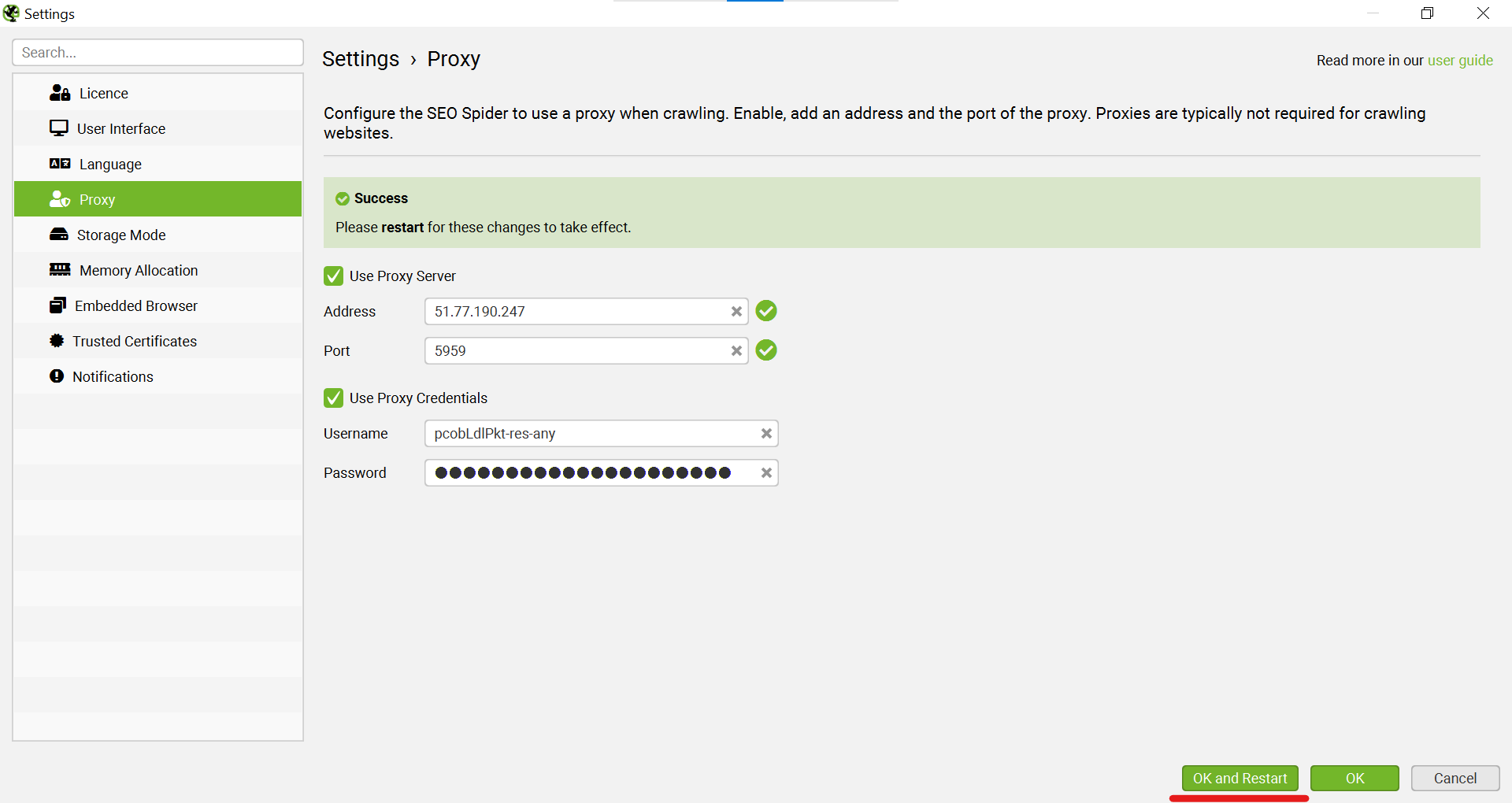The image size is (1512, 803).
Task: Click the Embedded Browser icon
Action: pos(57,305)
